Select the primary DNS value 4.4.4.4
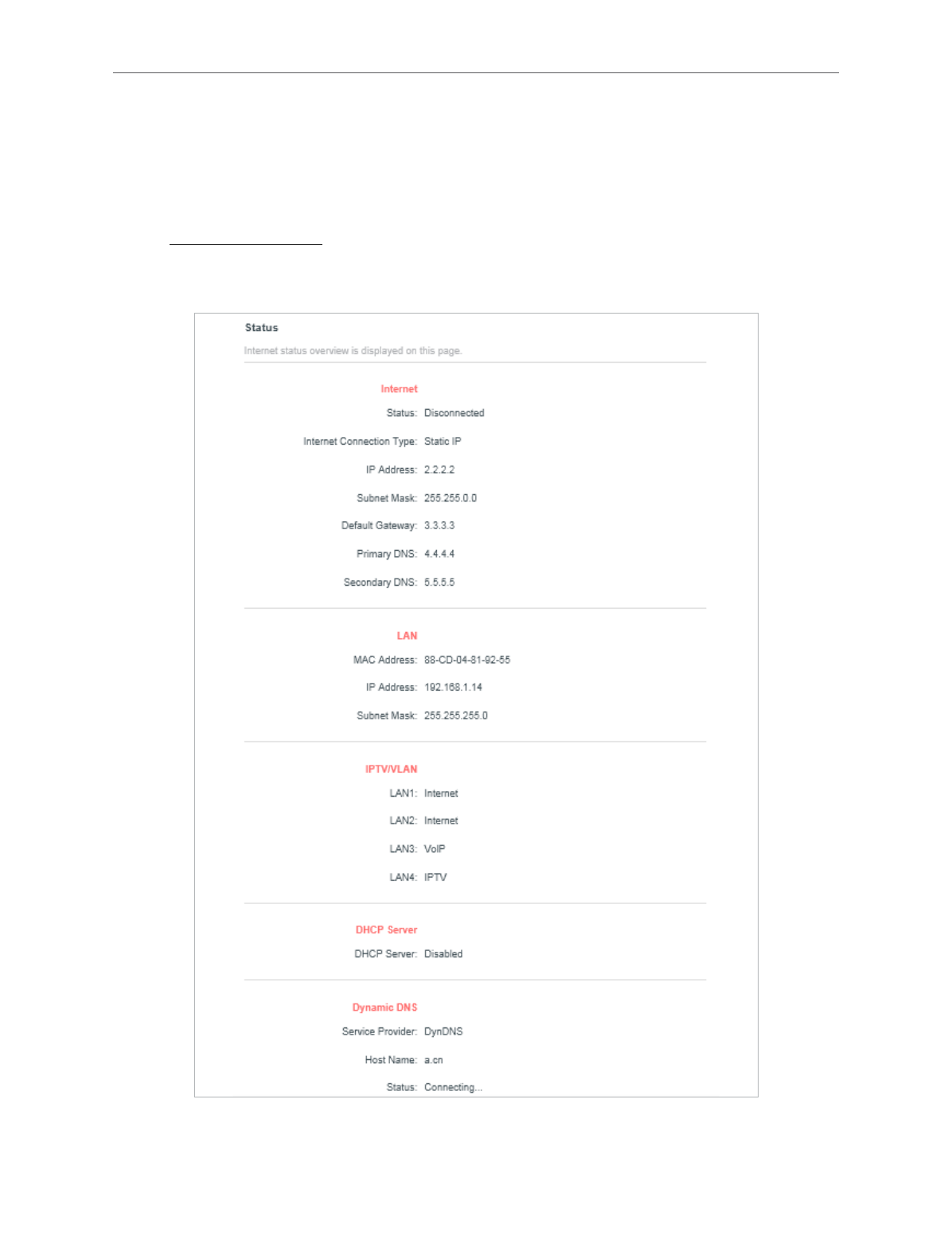Image resolution: width=952 pixels, height=1259 pixels. click(439, 554)
